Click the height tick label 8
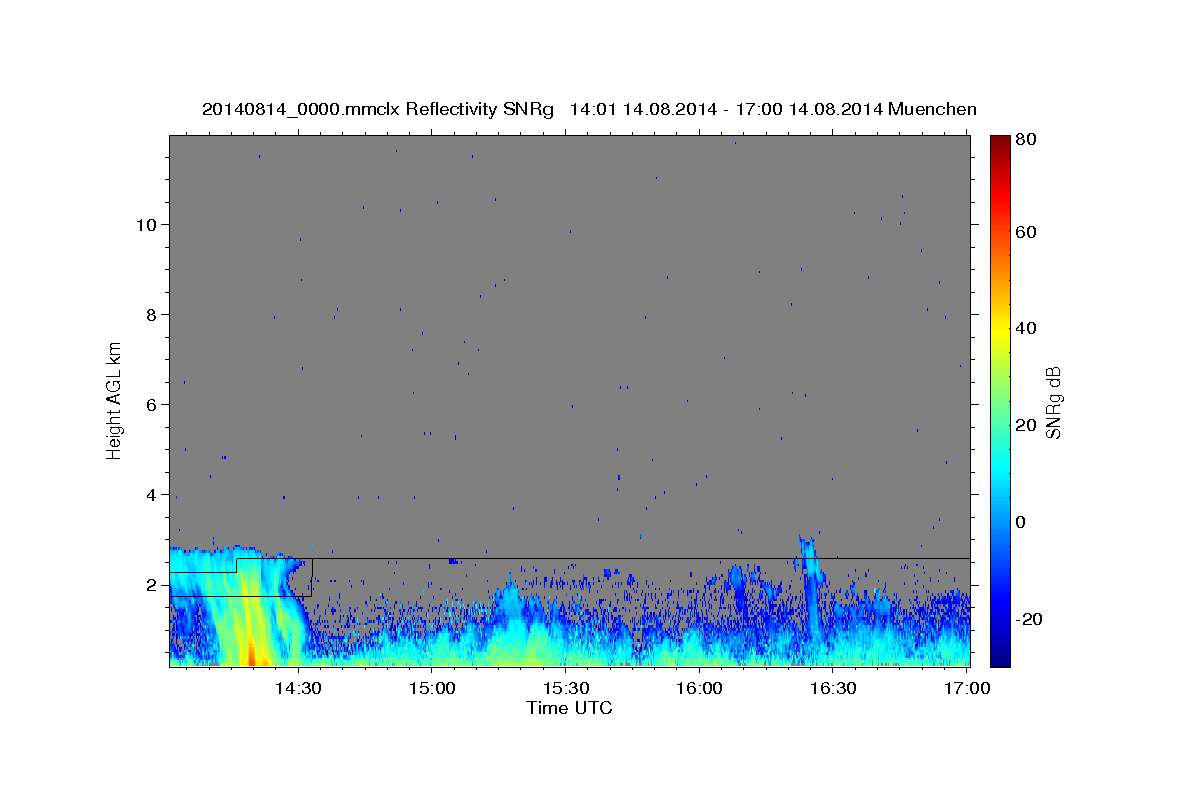Viewport: 1200px width, 800px height. 152,314
